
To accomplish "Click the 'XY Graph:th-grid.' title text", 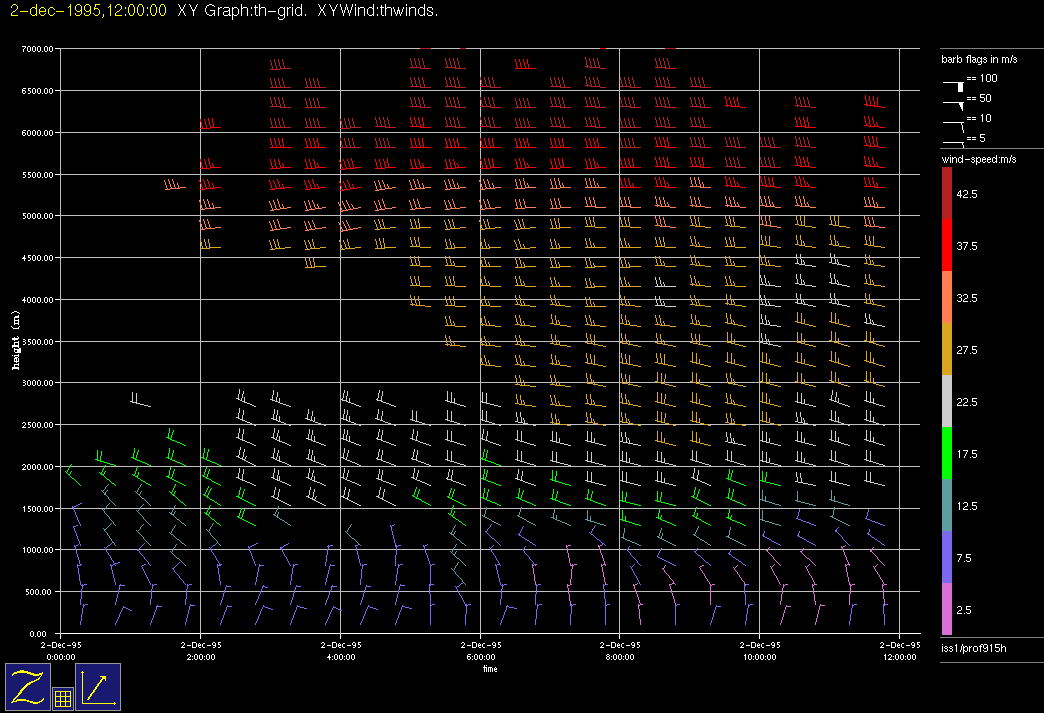I will tap(243, 10).
